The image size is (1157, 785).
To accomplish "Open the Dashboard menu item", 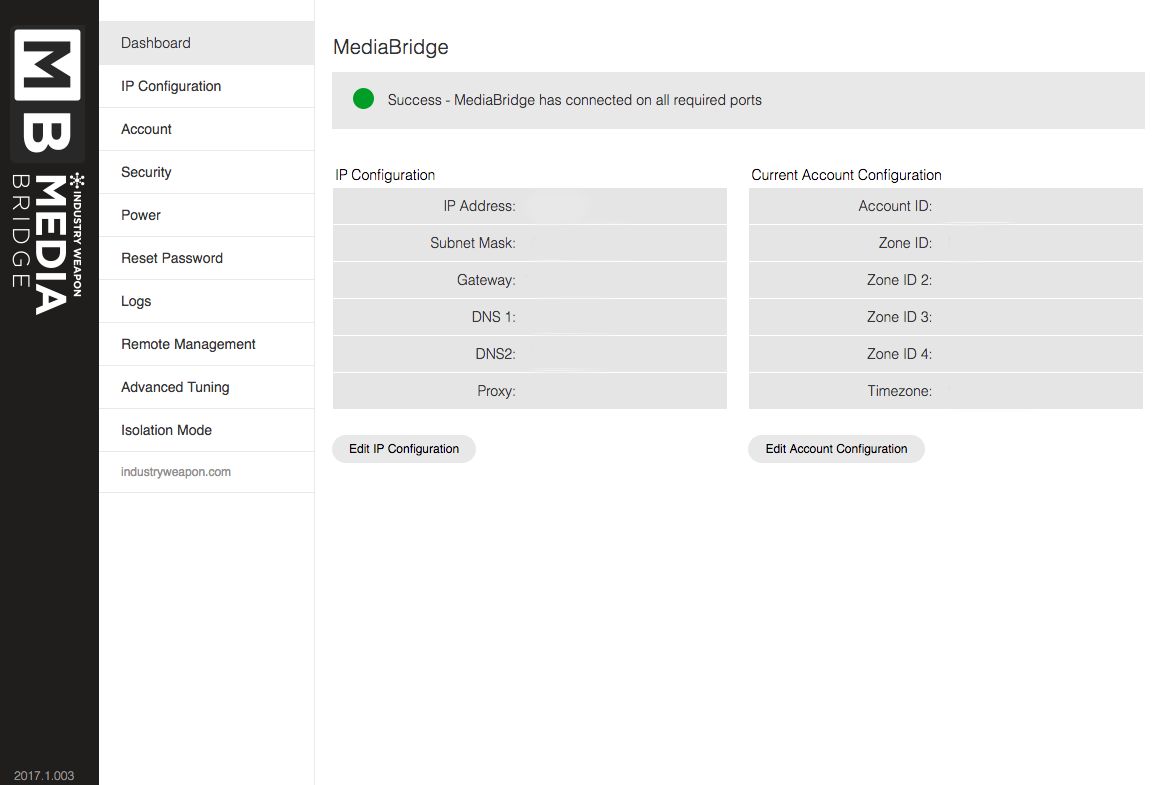I will click(x=207, y=43).
